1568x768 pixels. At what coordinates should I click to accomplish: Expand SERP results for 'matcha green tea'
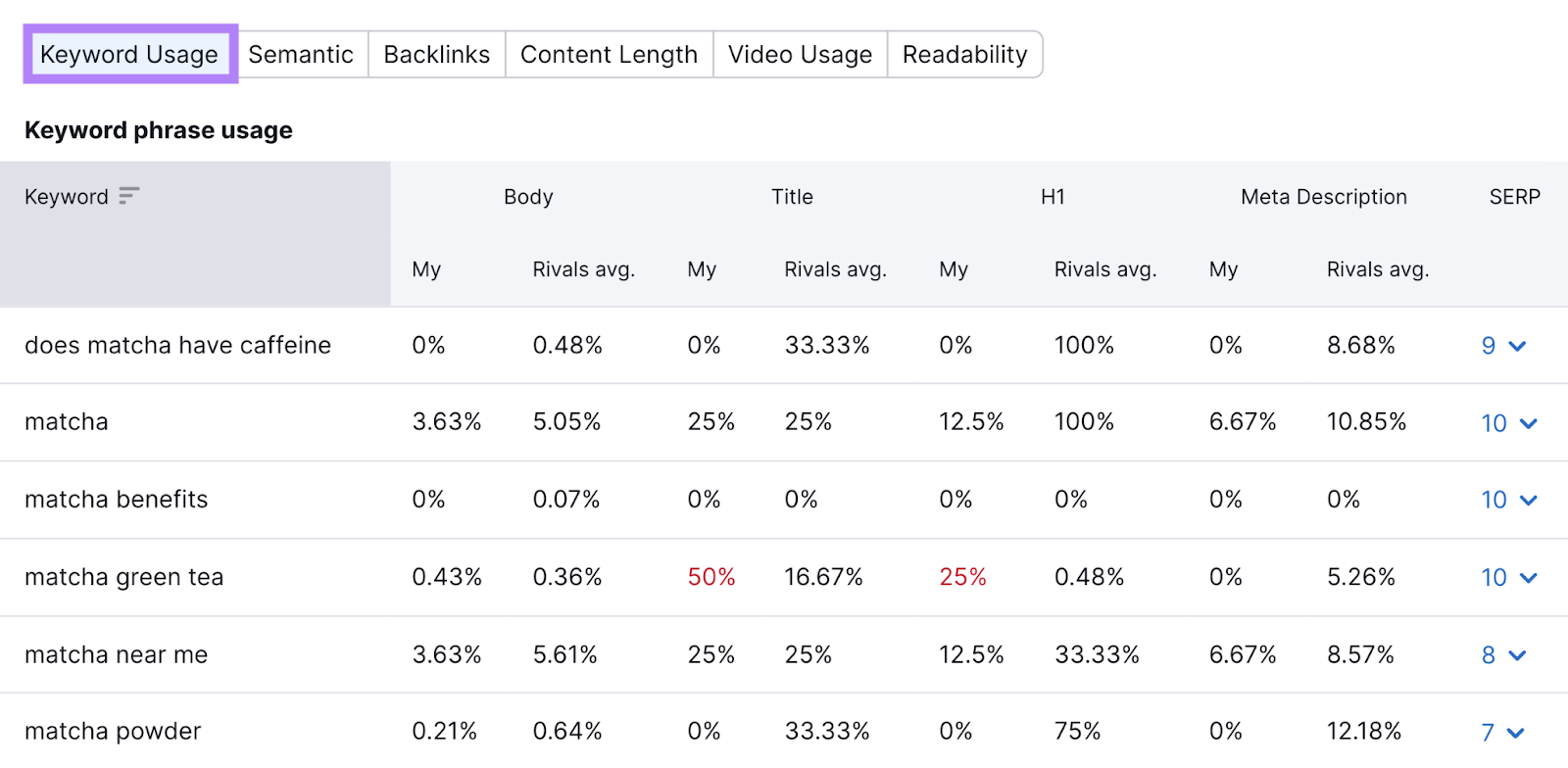tap(1529, 578)
